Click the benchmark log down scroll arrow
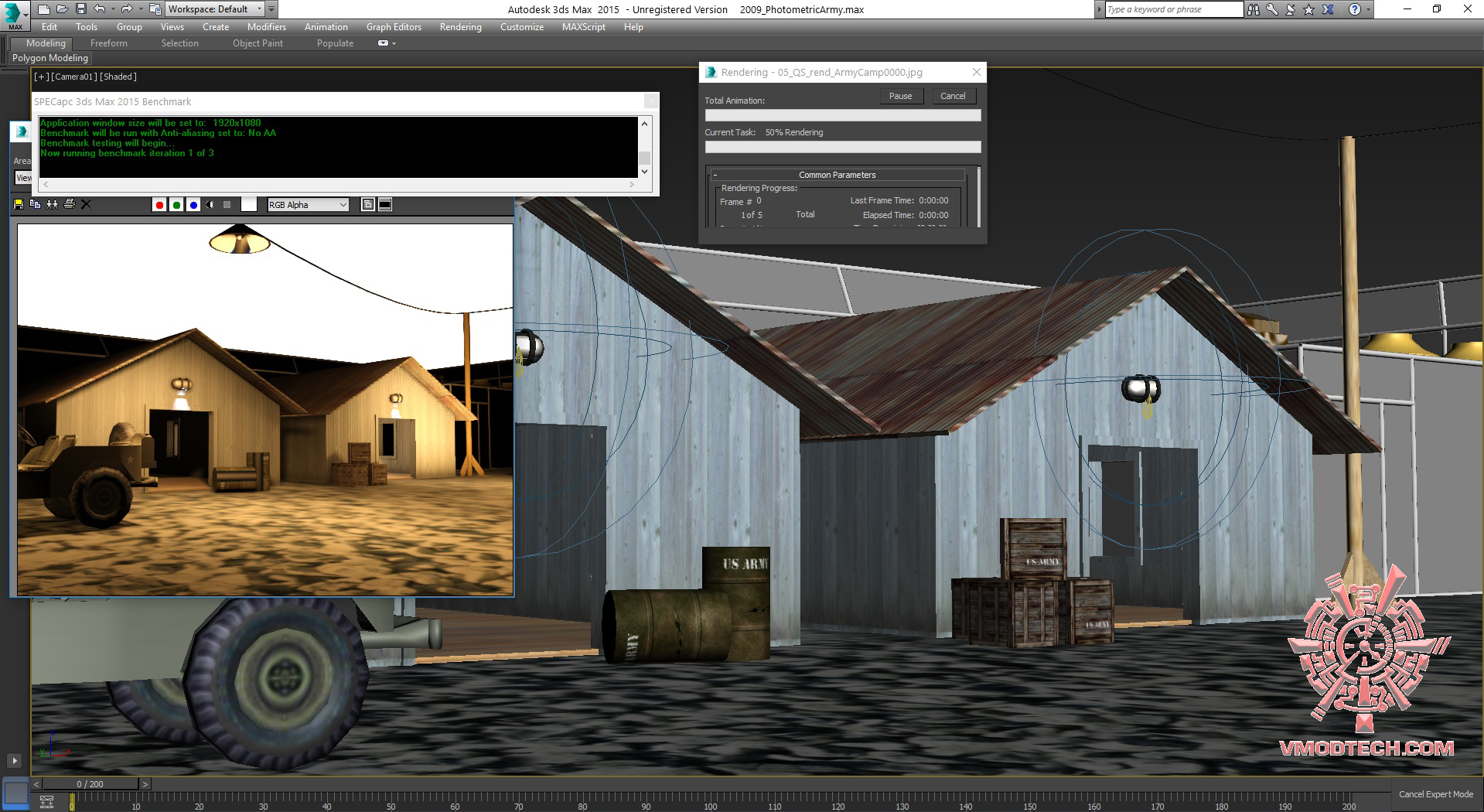The image size is (1484, 812). (644, 172)
